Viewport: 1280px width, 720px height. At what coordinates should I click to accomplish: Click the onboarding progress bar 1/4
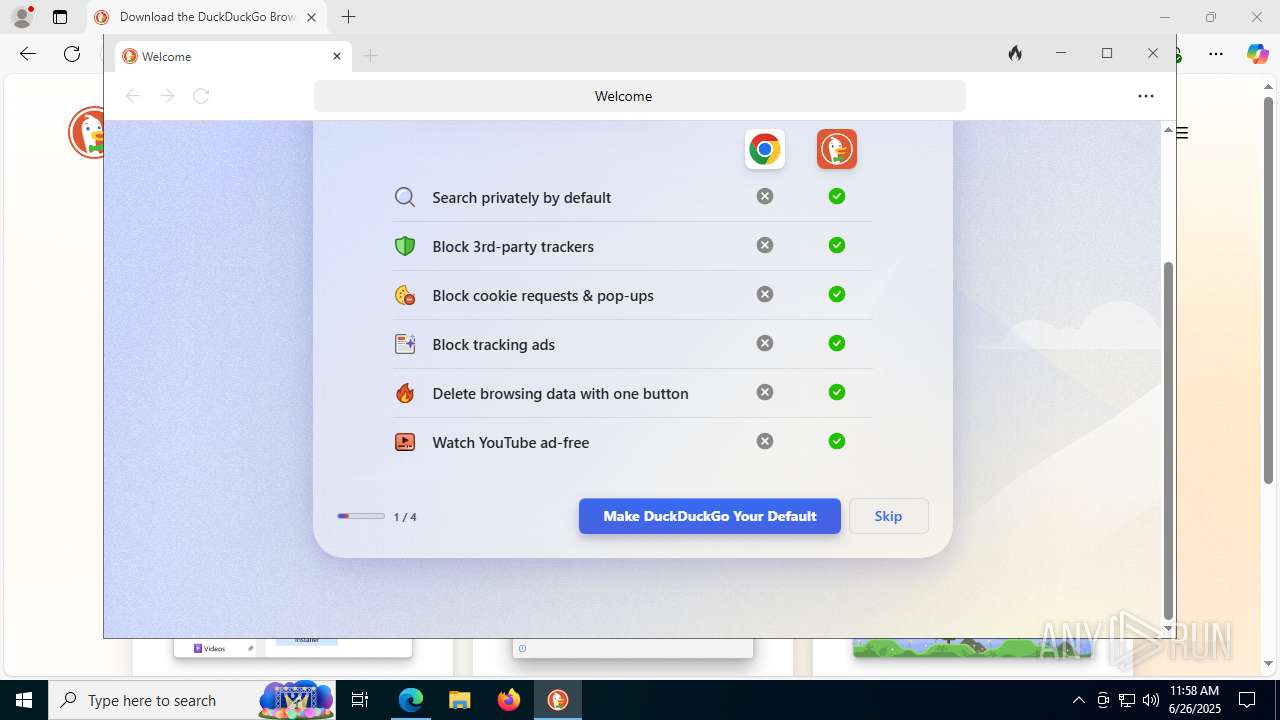pyautogui.click(x=361, y=516)
